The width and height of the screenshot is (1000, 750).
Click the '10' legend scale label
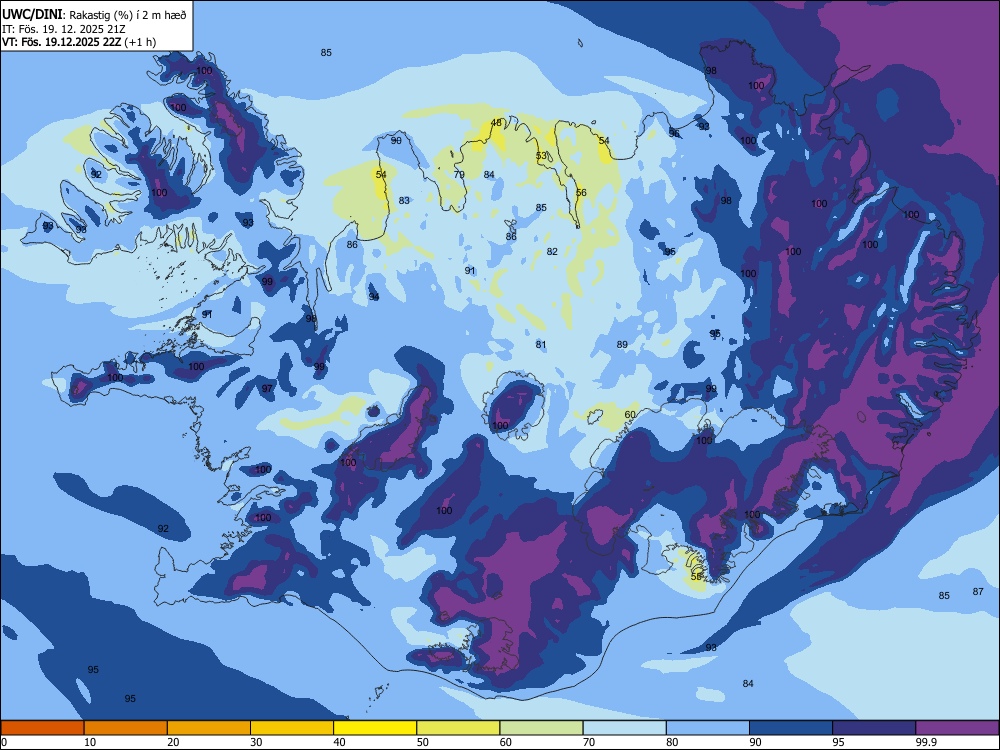pos(91,742)
